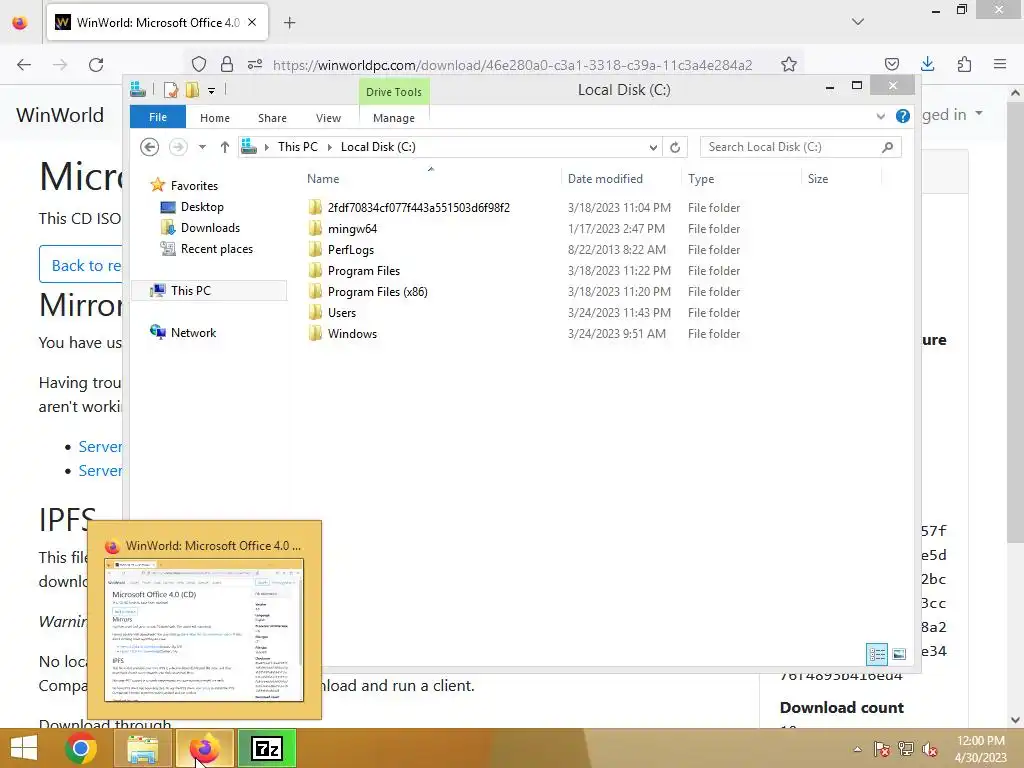The width and height of the screenshot is (1024, 768).
Task: Click the Properties quick access toolbar icon
Action: point(170,89)
